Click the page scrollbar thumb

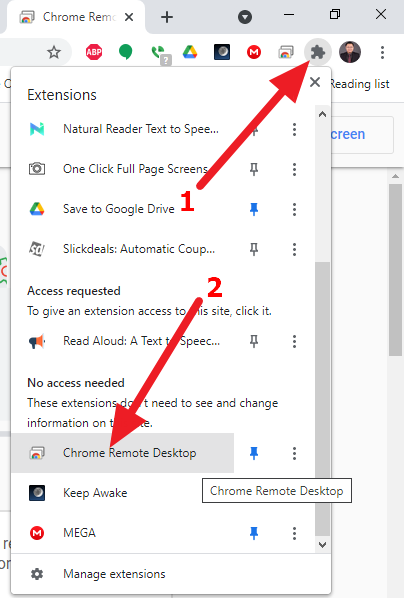[x=395, y=270]
